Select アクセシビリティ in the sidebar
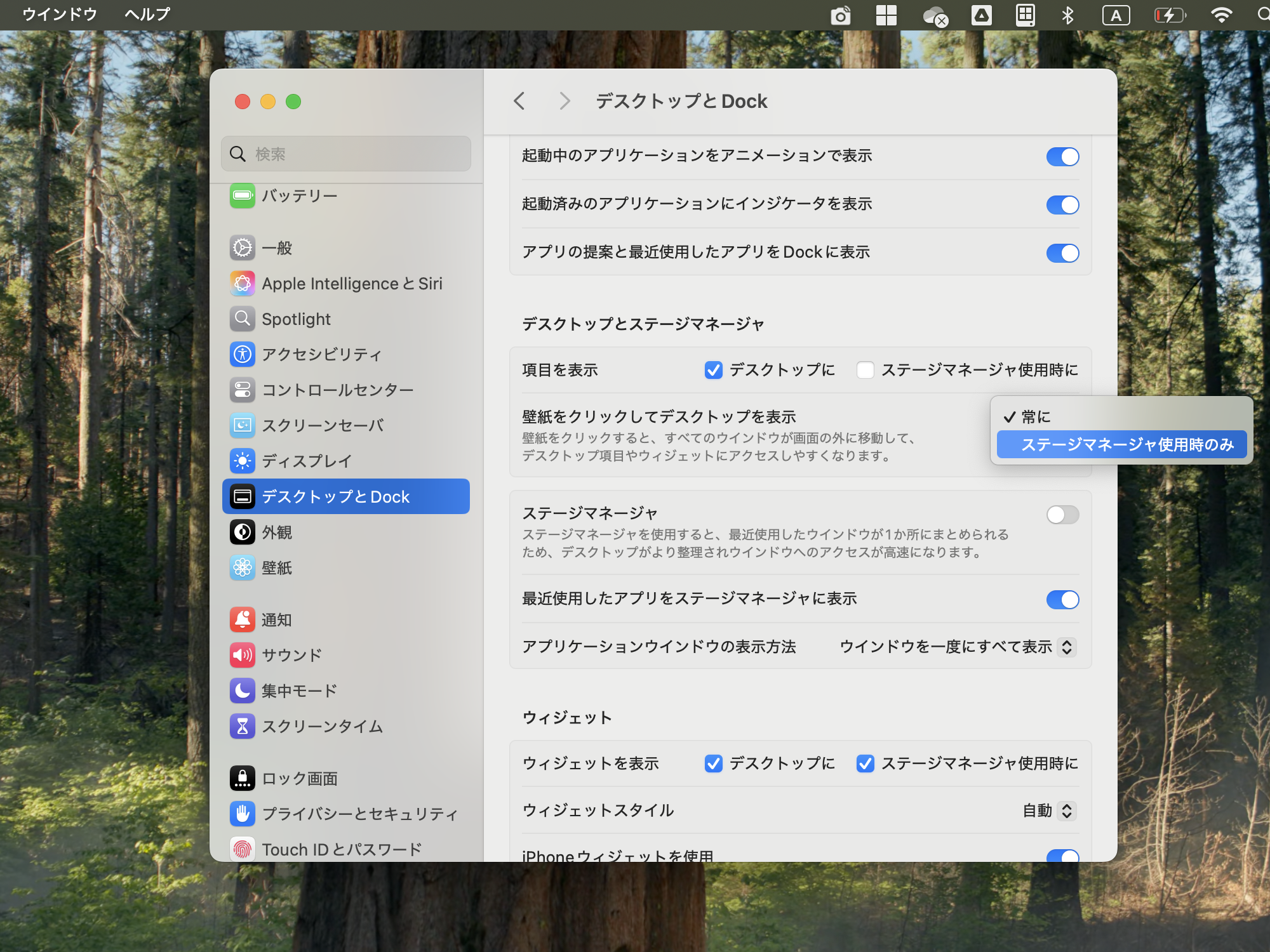 point(321,354)
